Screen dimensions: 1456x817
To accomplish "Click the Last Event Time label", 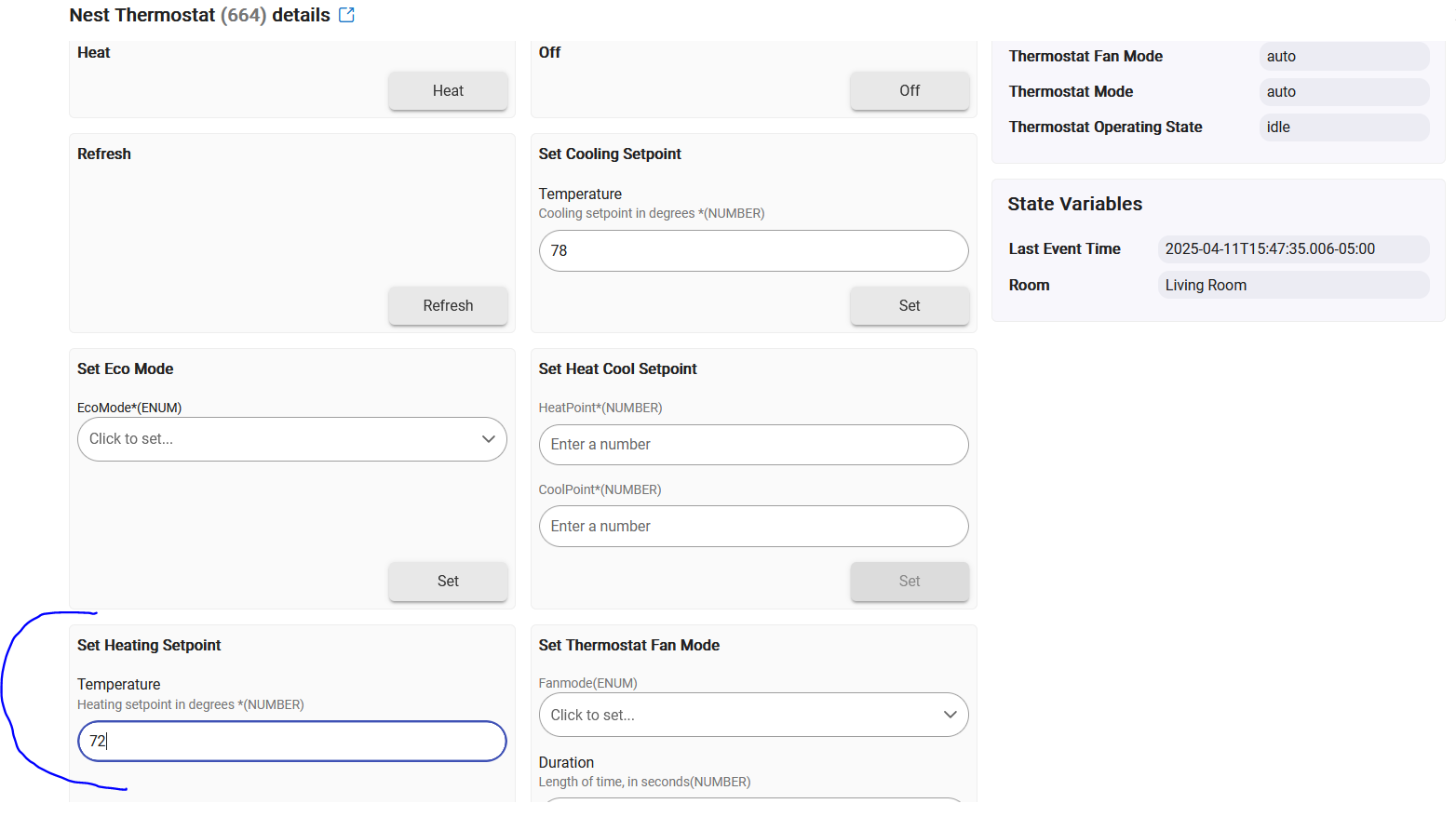I will point(1064,248).
